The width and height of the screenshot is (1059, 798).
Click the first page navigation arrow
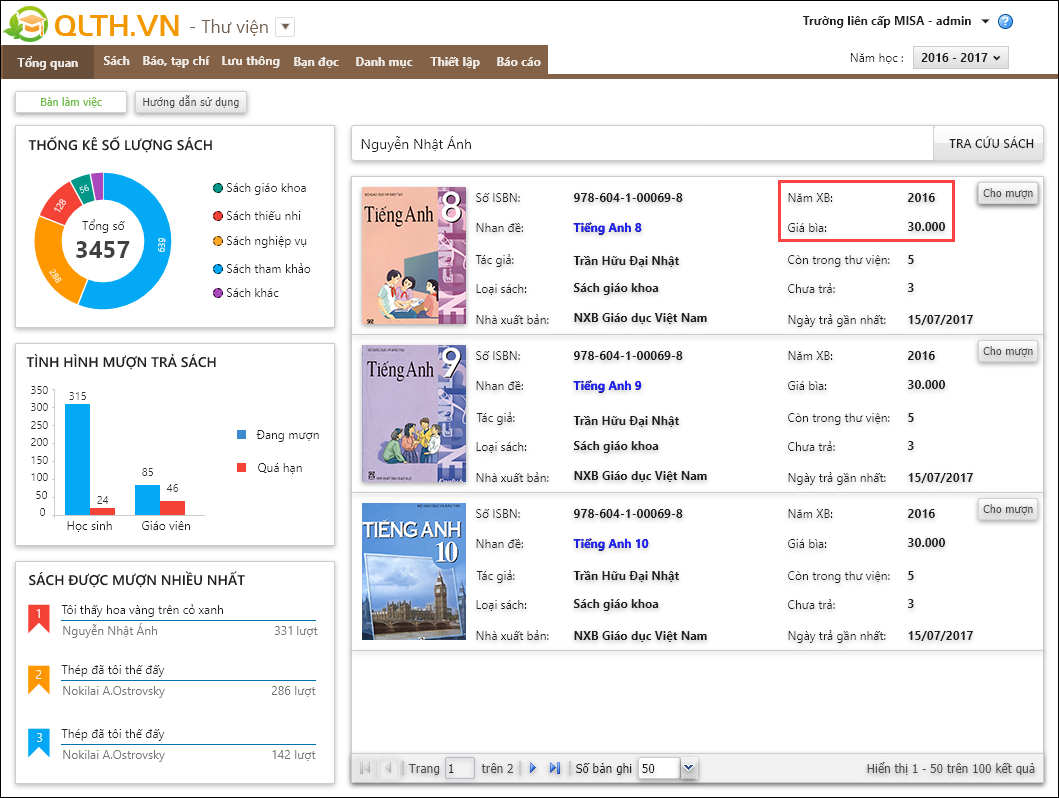coord(365,768)
